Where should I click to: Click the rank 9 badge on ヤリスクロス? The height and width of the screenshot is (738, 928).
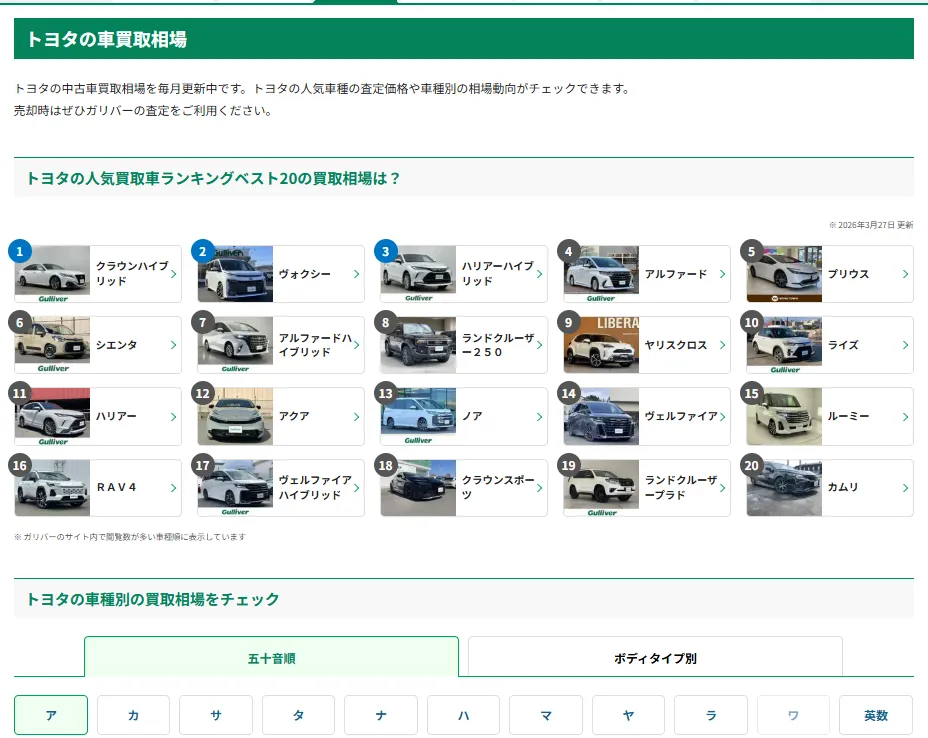[568, 323]
